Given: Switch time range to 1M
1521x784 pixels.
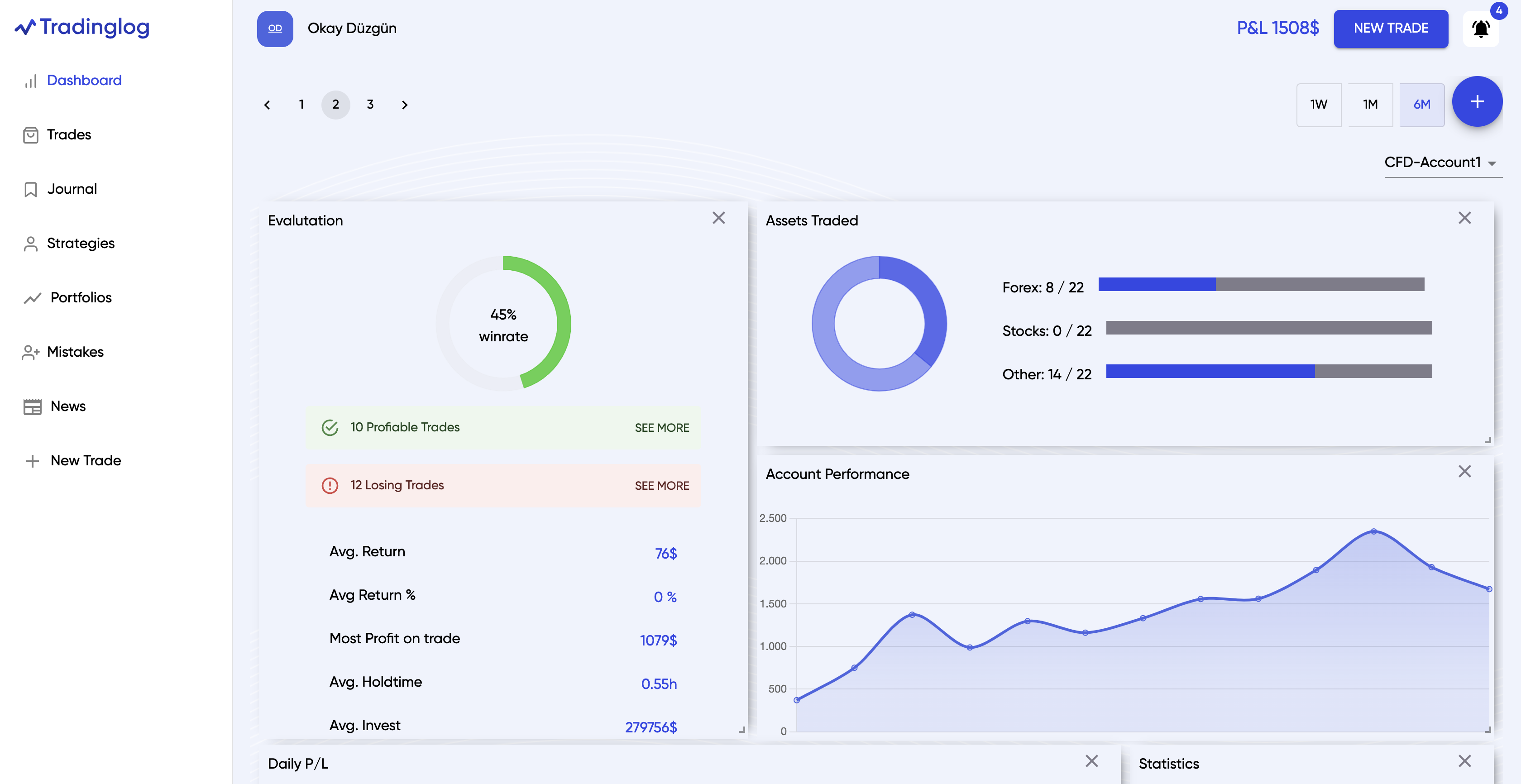Looking at the screenshot, I should click(x=1370, y=105).
